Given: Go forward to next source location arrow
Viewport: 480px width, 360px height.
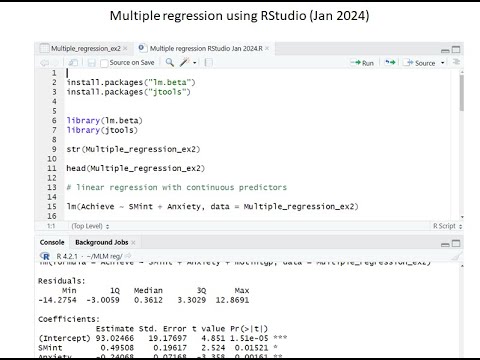Looking at the screenshot, I should tap(56, 63).
